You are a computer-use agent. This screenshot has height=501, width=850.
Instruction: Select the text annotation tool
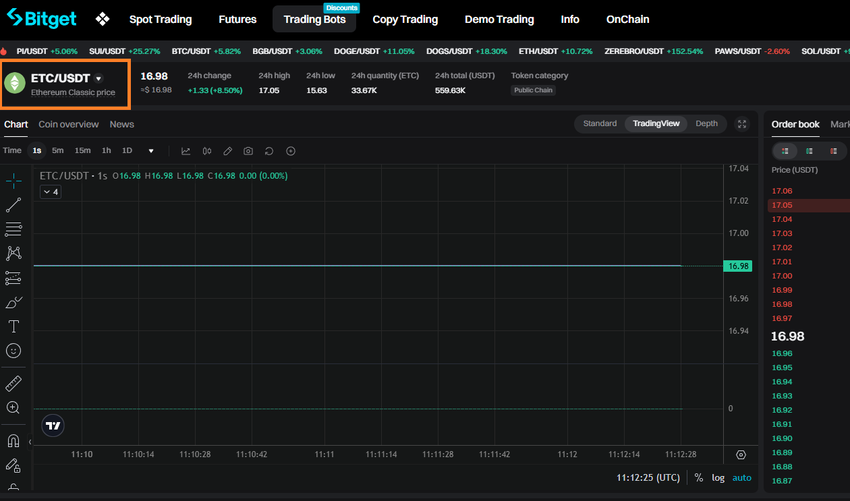coord(14,327)
